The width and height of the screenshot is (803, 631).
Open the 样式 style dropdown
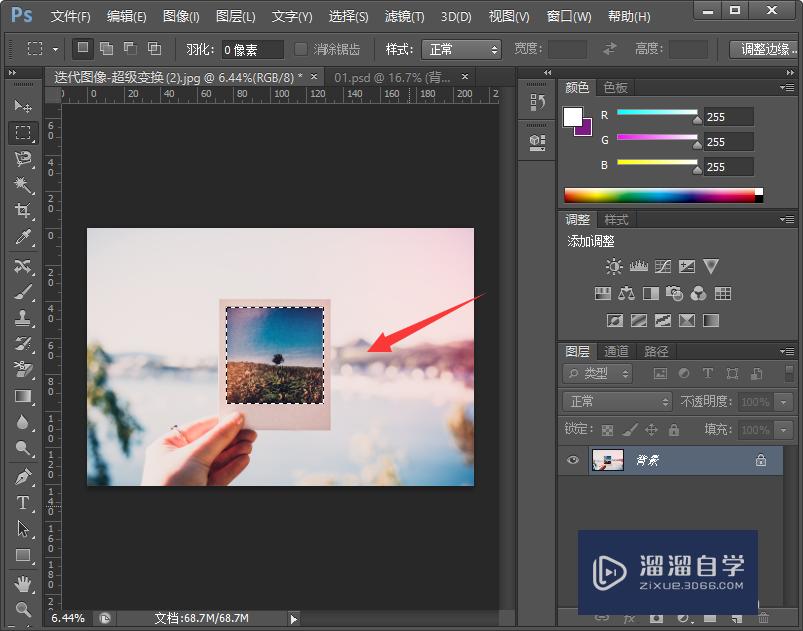point(461,49)
